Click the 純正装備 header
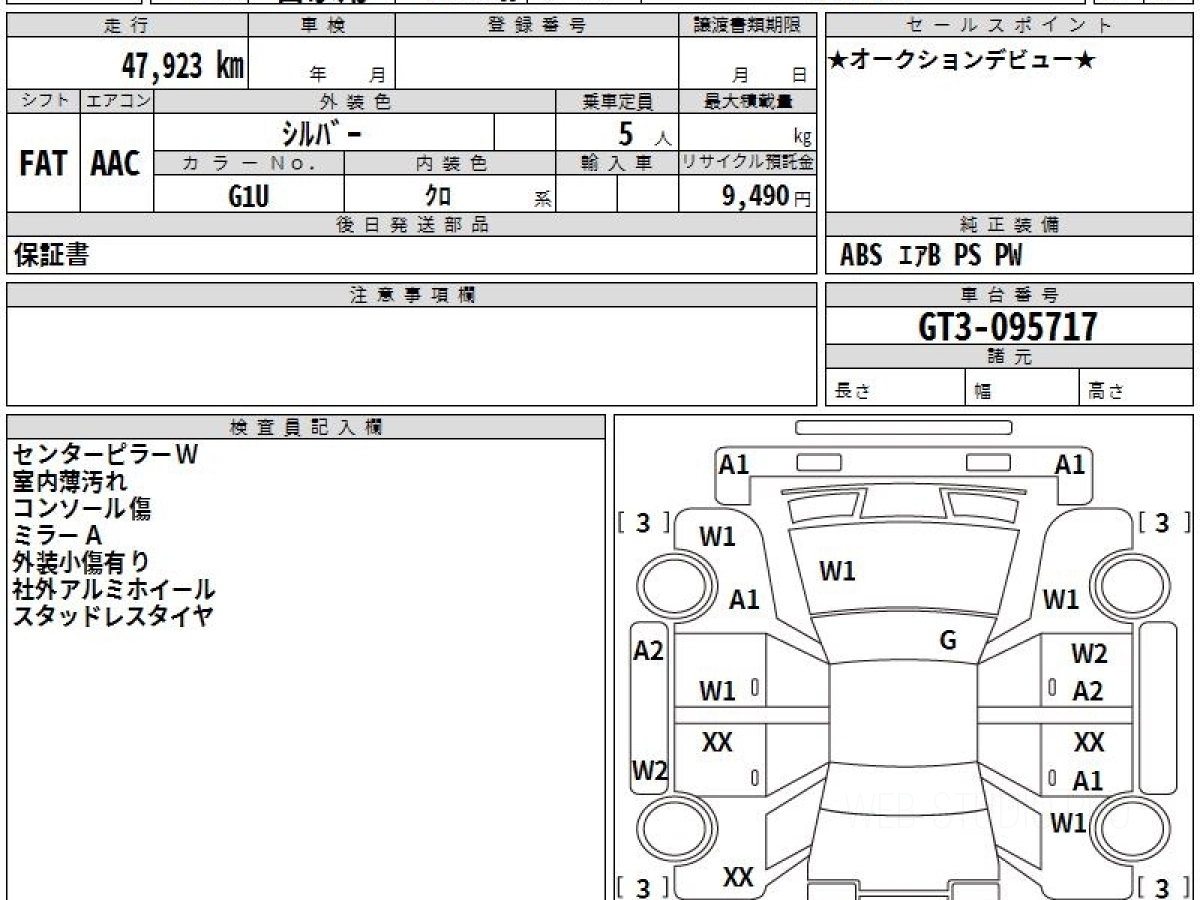Image resolution: width=1200 pixels, height=900 pixels. coord(1010,225)
